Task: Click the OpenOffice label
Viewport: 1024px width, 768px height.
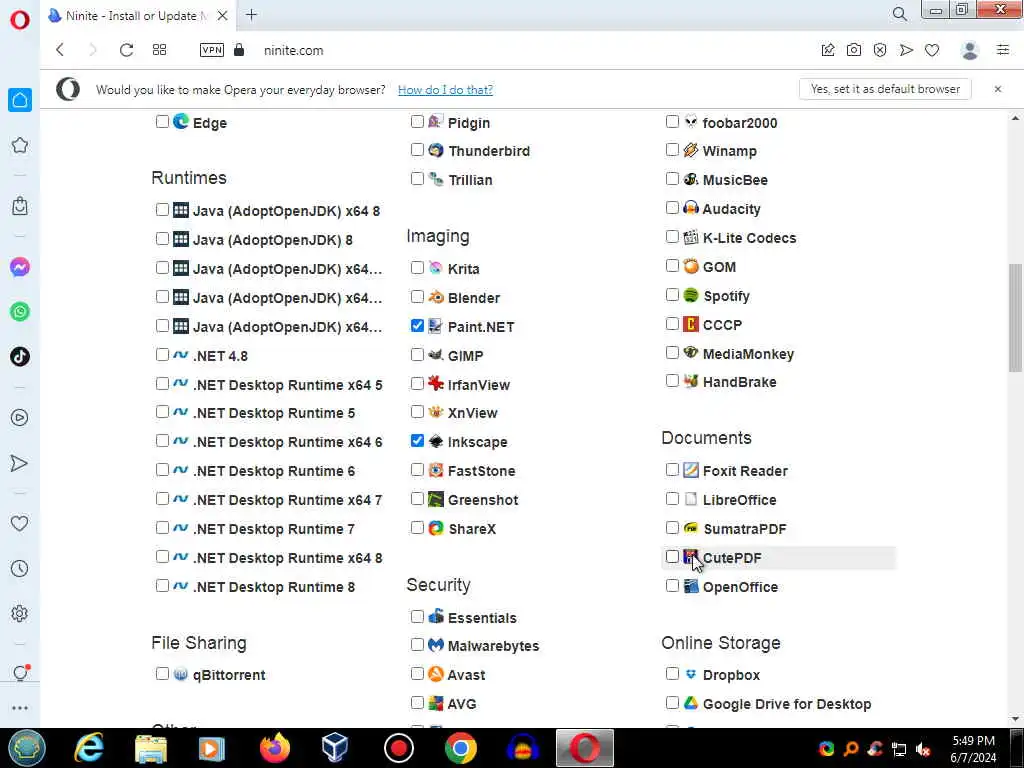Action: (x=740, y=587)
